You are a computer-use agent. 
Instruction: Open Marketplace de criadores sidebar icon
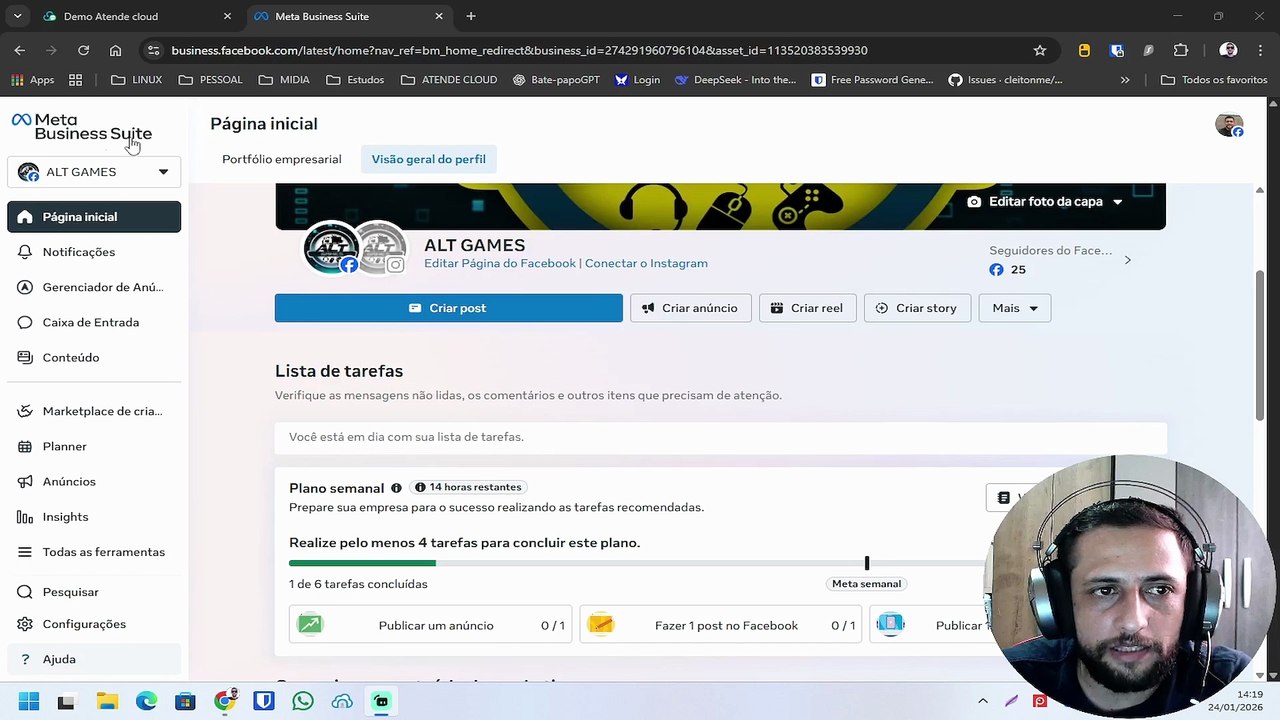(25, 411)
